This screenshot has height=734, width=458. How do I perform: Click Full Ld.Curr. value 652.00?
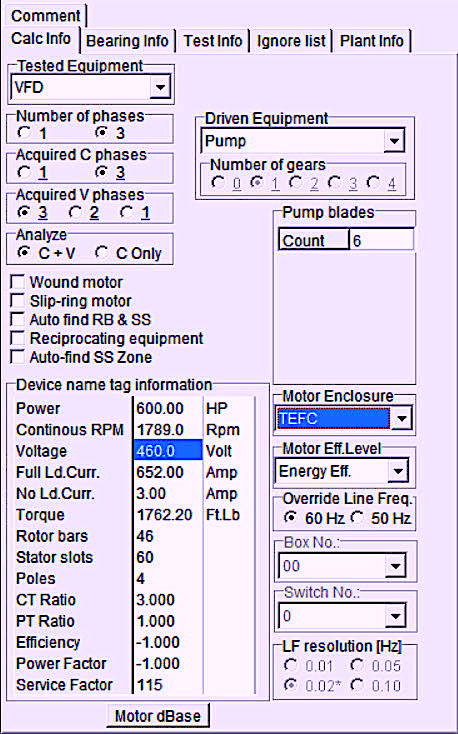point(168,472)
